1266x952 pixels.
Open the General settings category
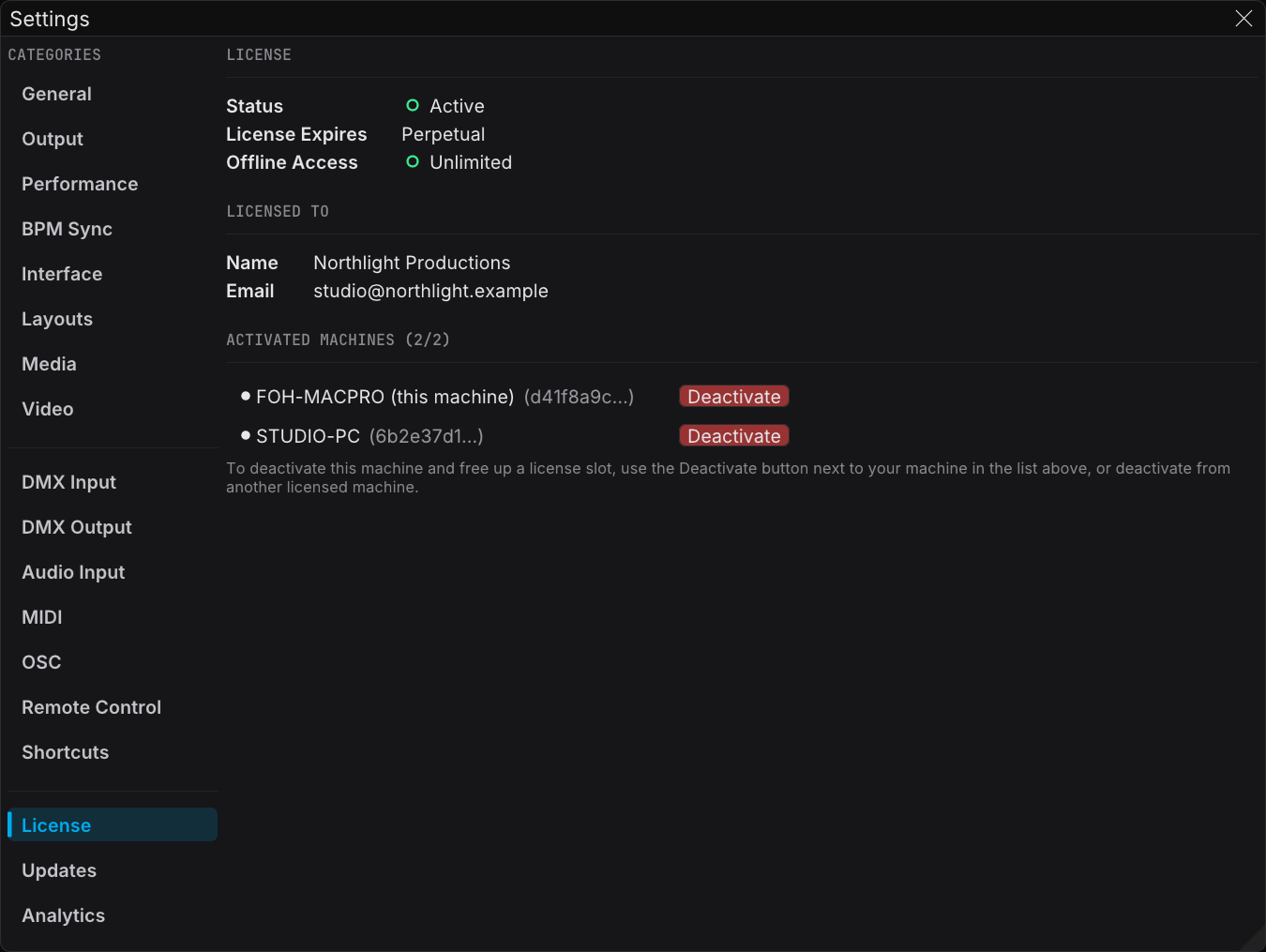[113, 94]
